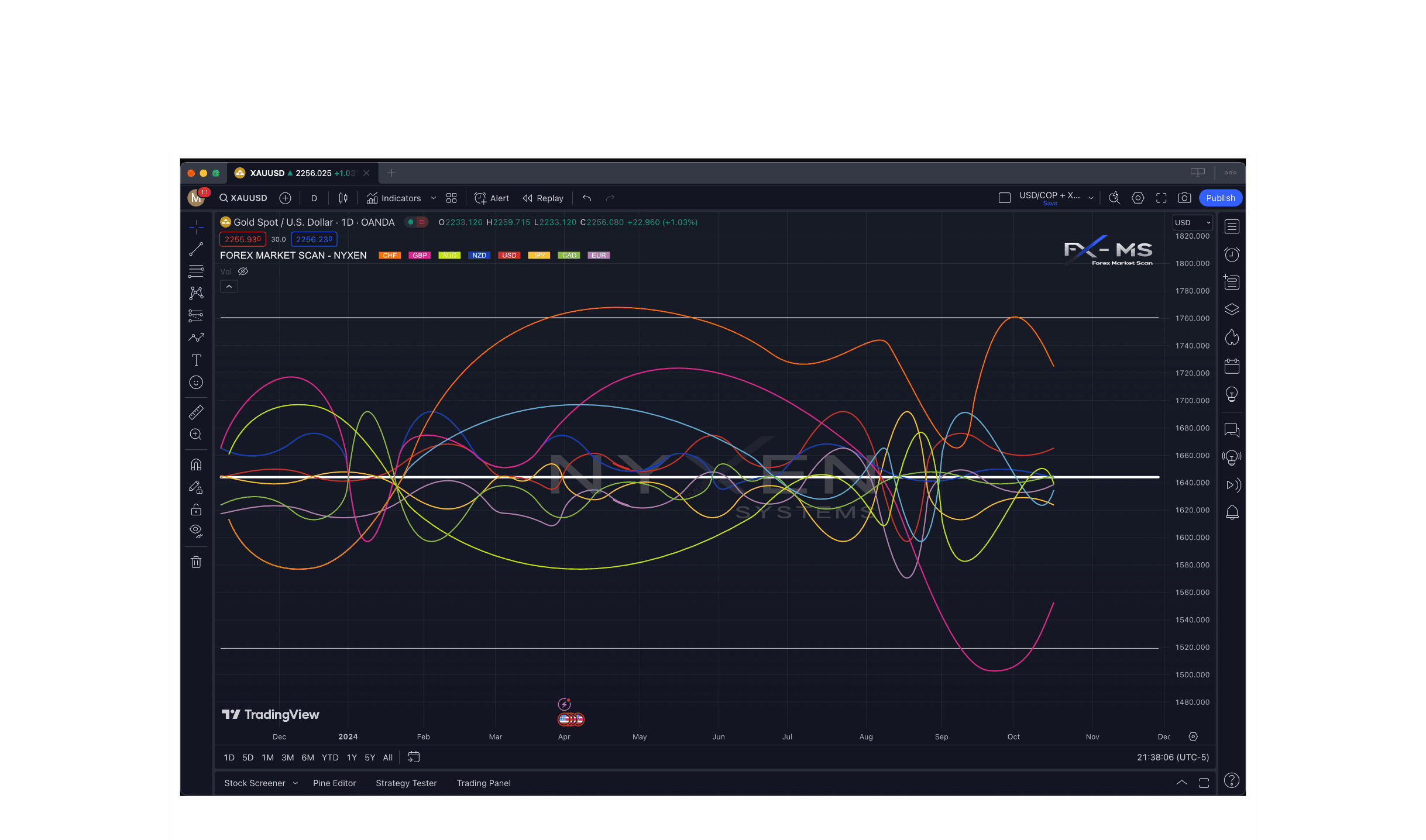The image size is (1426, 840).
Task: Take a chart snapshot camera icon
Action: tap(1184, 198)
